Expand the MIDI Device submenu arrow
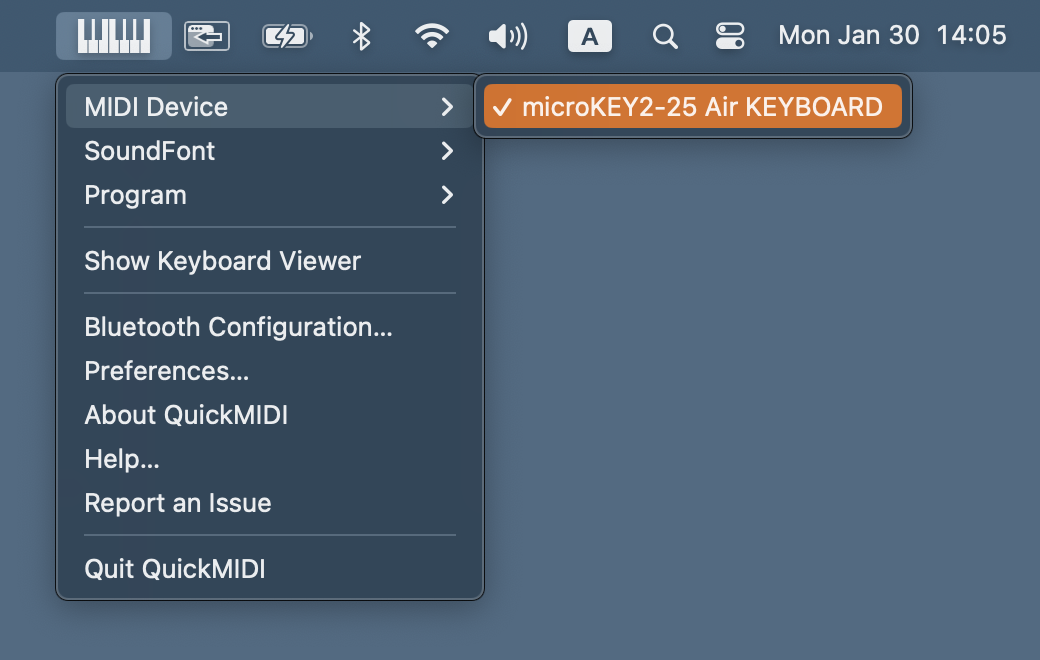1040x660 pixels. tap(447, 107)
